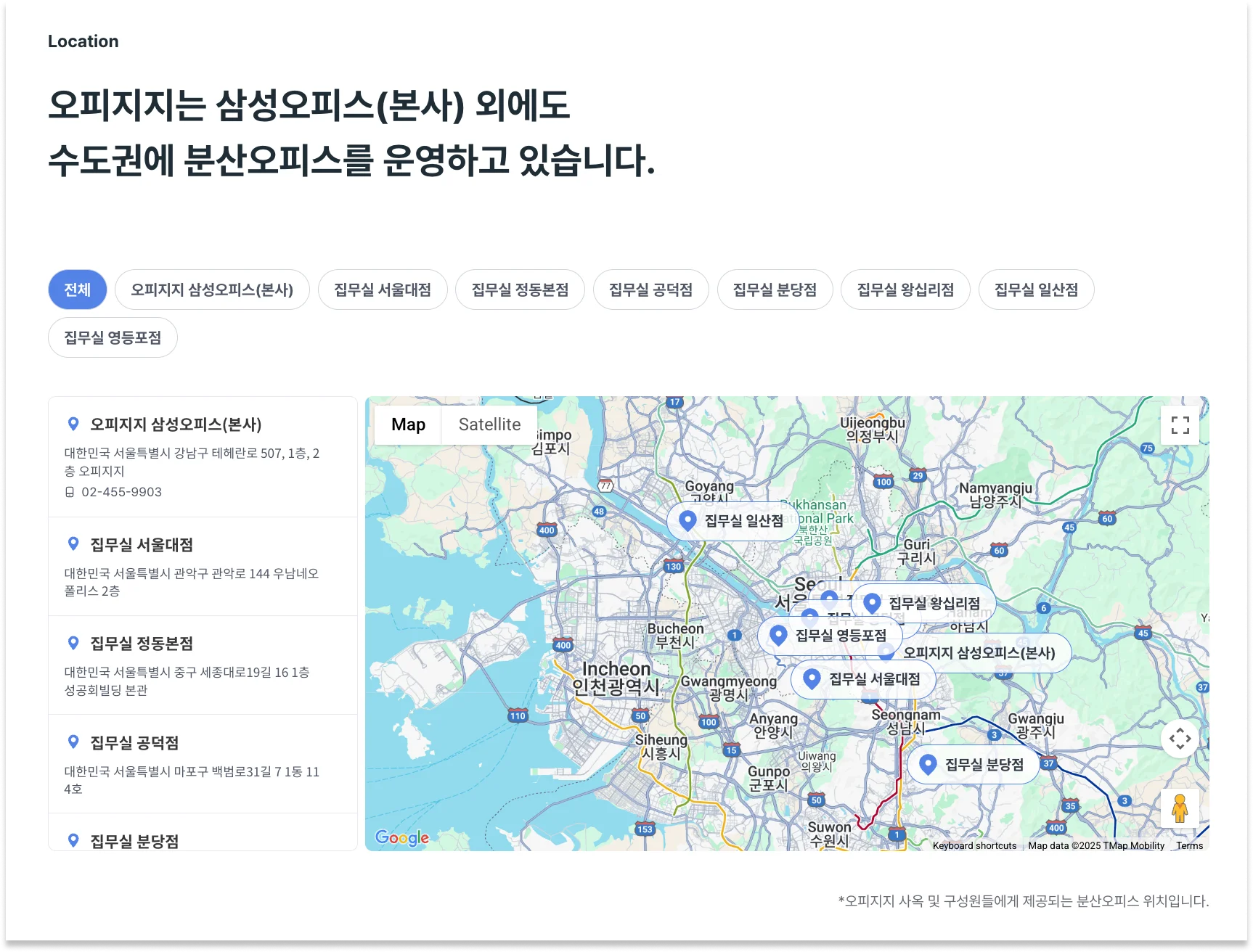Click the pan control arrows icon
The width and height of the screenshot is (1253, 952).
point(1180,739)
